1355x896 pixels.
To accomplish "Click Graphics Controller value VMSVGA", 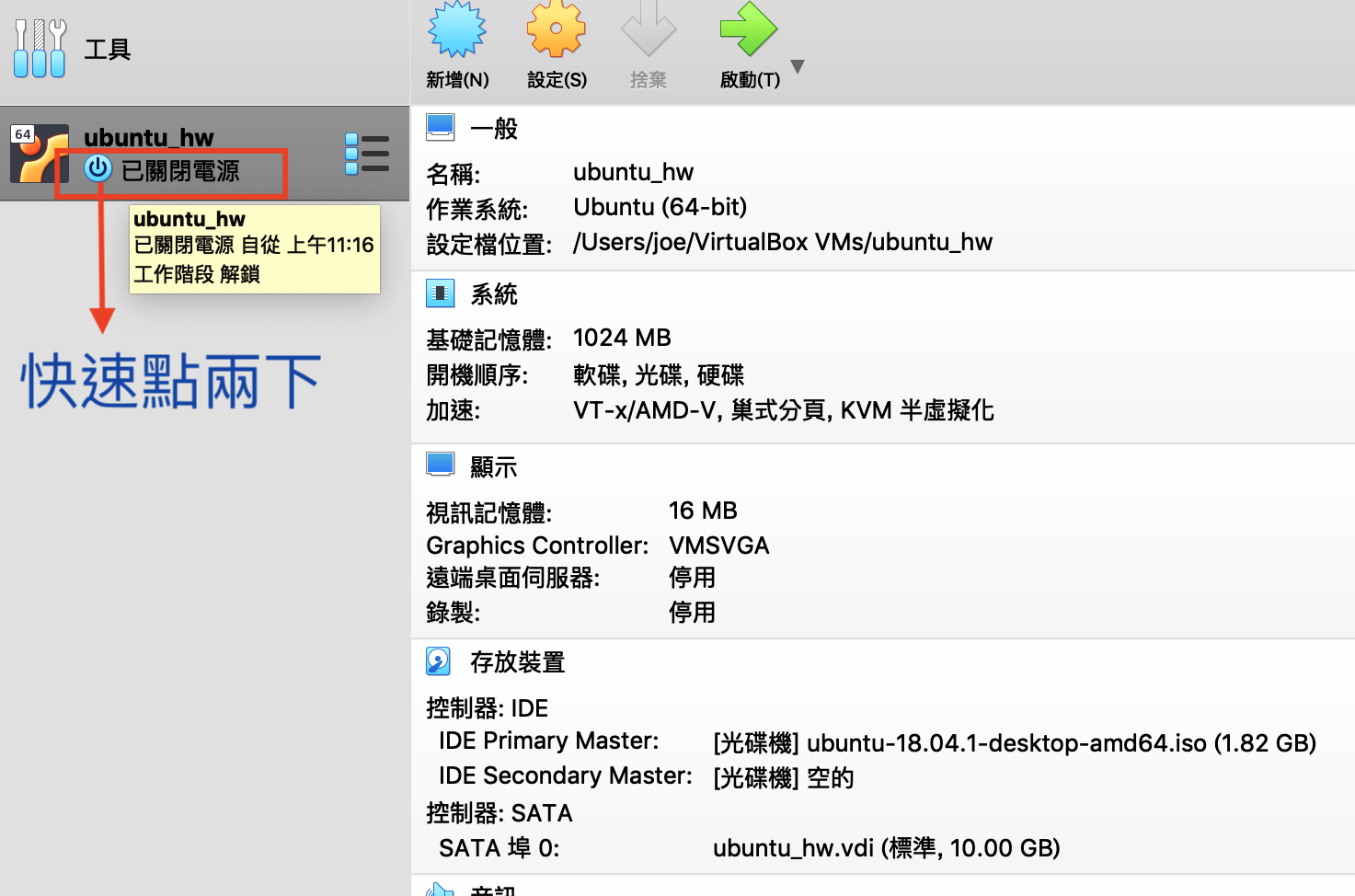I will pos(719,546).
